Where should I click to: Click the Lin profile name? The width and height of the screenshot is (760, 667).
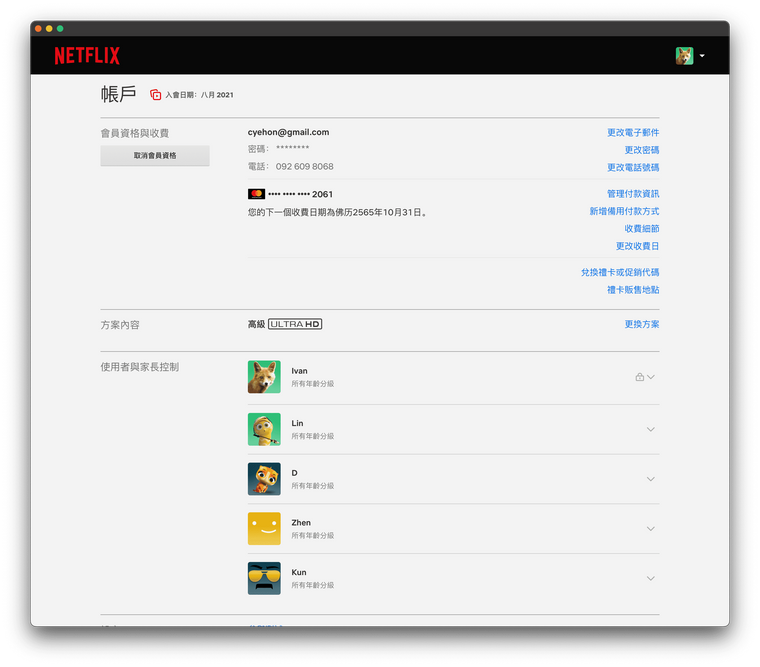(x=297, y=423)
